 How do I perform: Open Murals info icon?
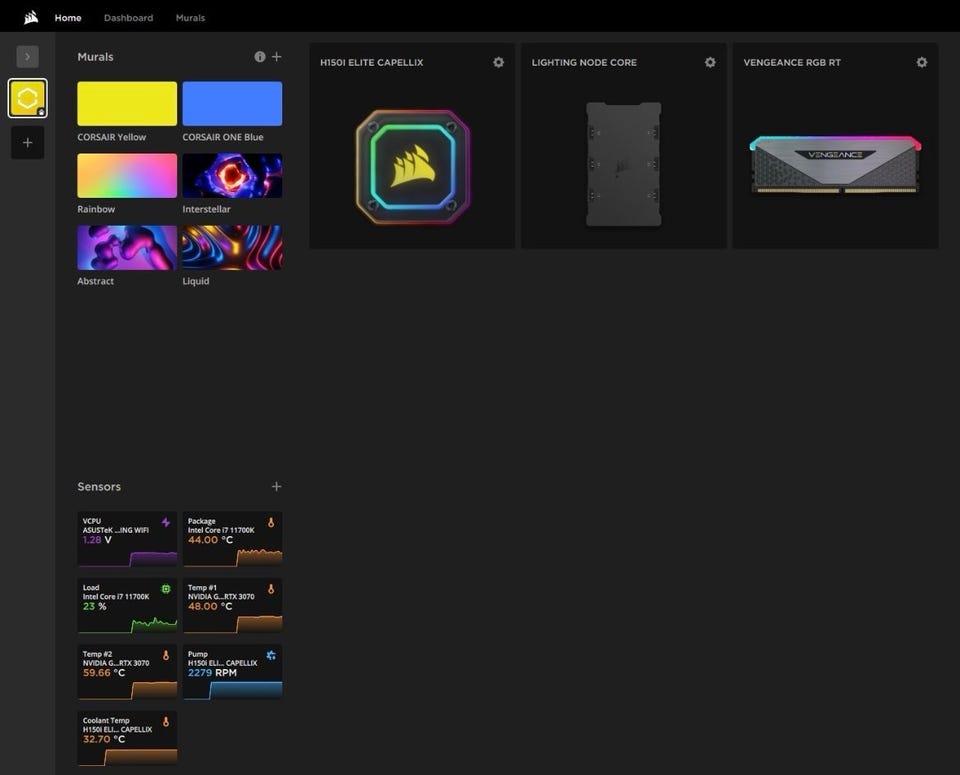coord(260,57)
